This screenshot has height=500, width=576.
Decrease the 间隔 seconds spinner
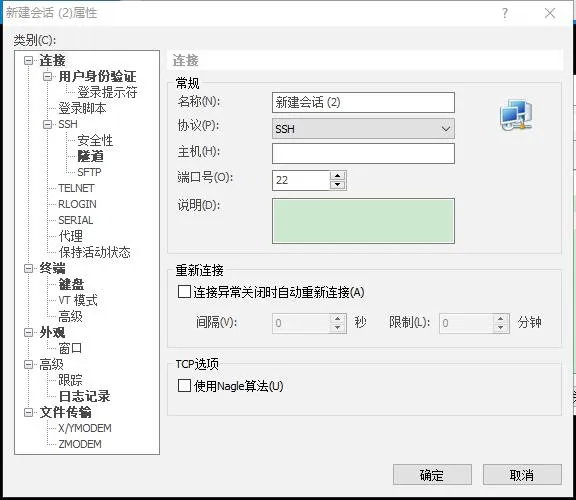point(338,328)
